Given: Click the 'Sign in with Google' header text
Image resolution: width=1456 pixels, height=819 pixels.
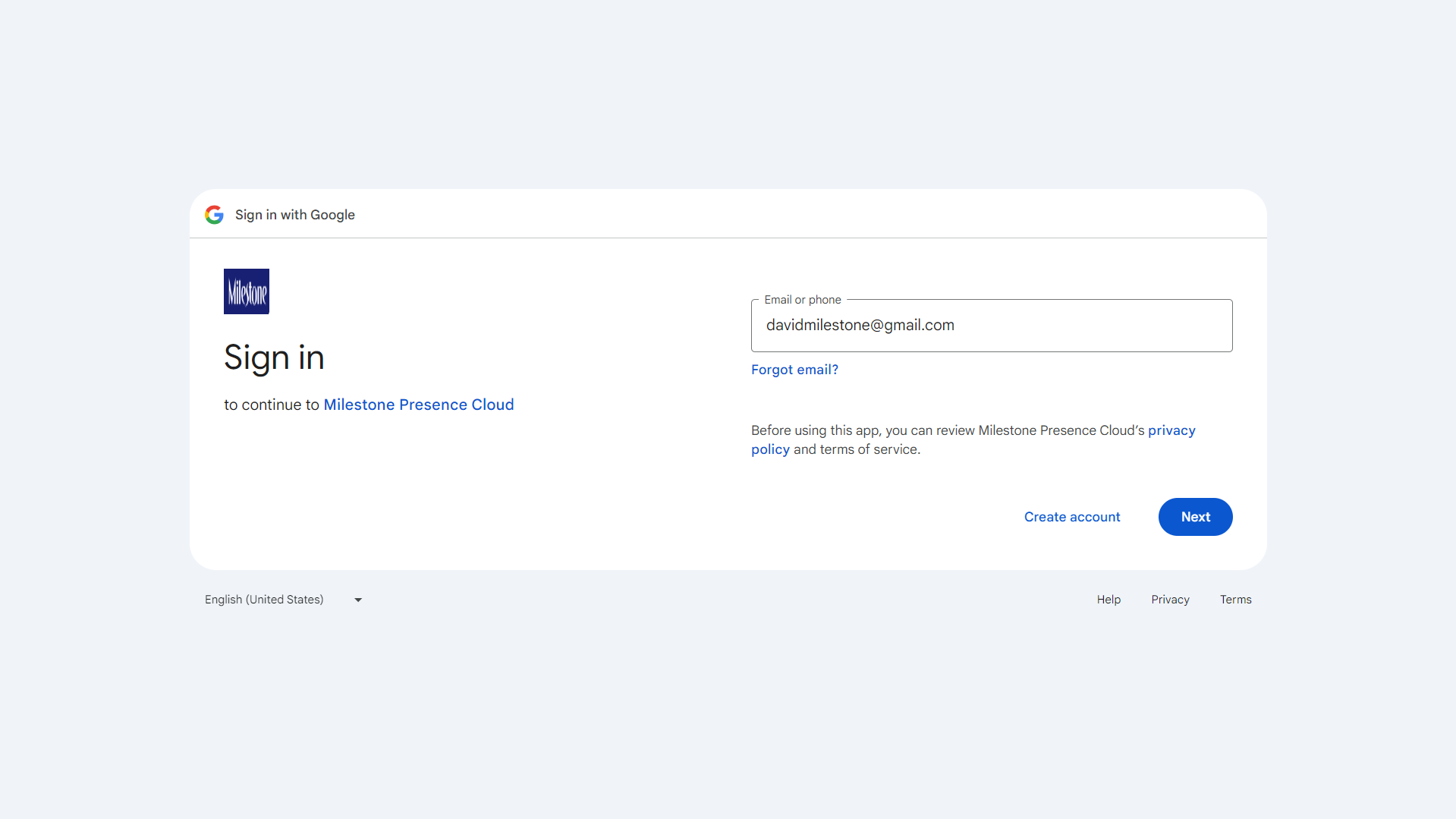Looking at the screenshot, I should [x=295, y=215].
